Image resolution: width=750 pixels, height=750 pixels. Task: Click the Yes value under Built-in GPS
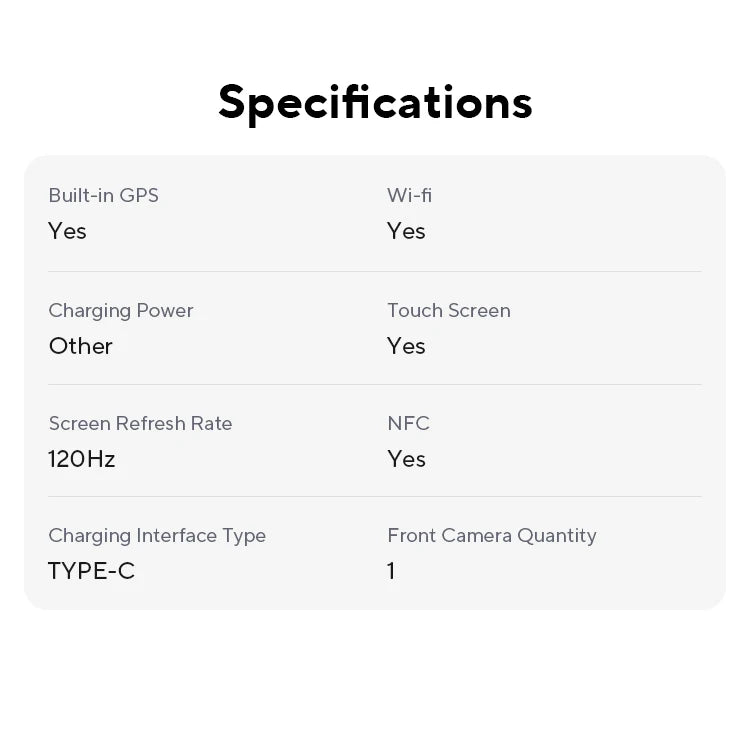tap(67, 231)
